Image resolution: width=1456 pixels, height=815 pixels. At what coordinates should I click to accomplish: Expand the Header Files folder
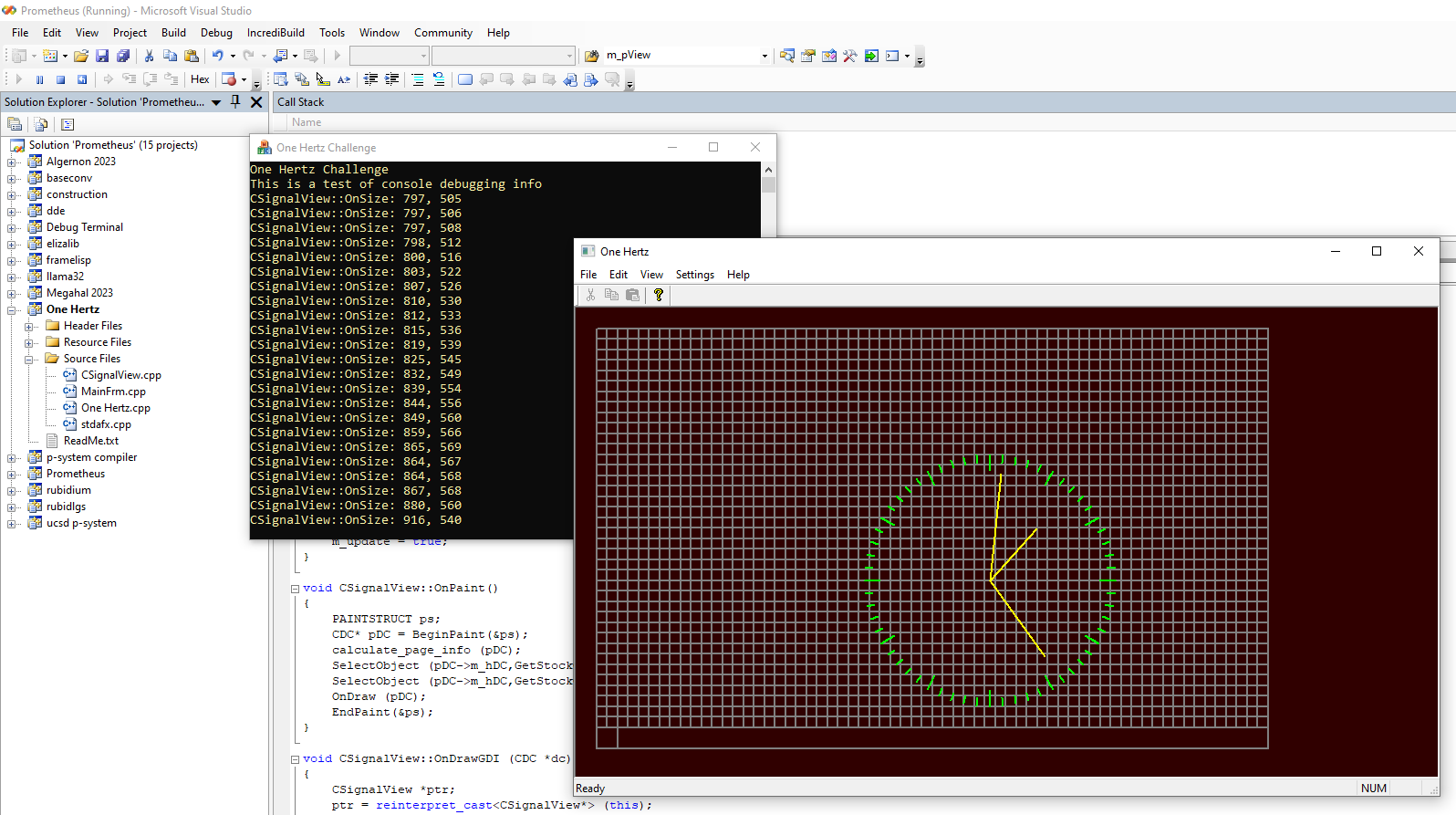click(29, 326)
